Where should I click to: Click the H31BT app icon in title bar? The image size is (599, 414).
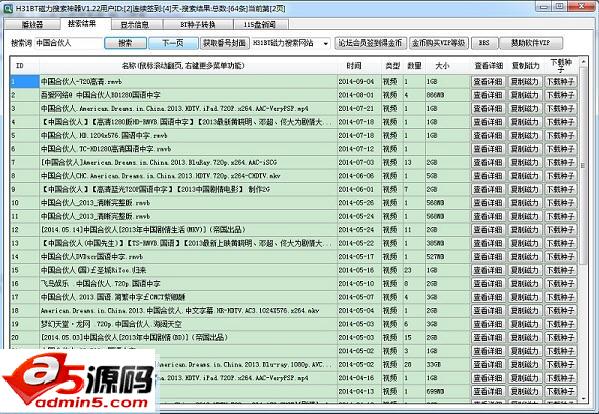8,8
